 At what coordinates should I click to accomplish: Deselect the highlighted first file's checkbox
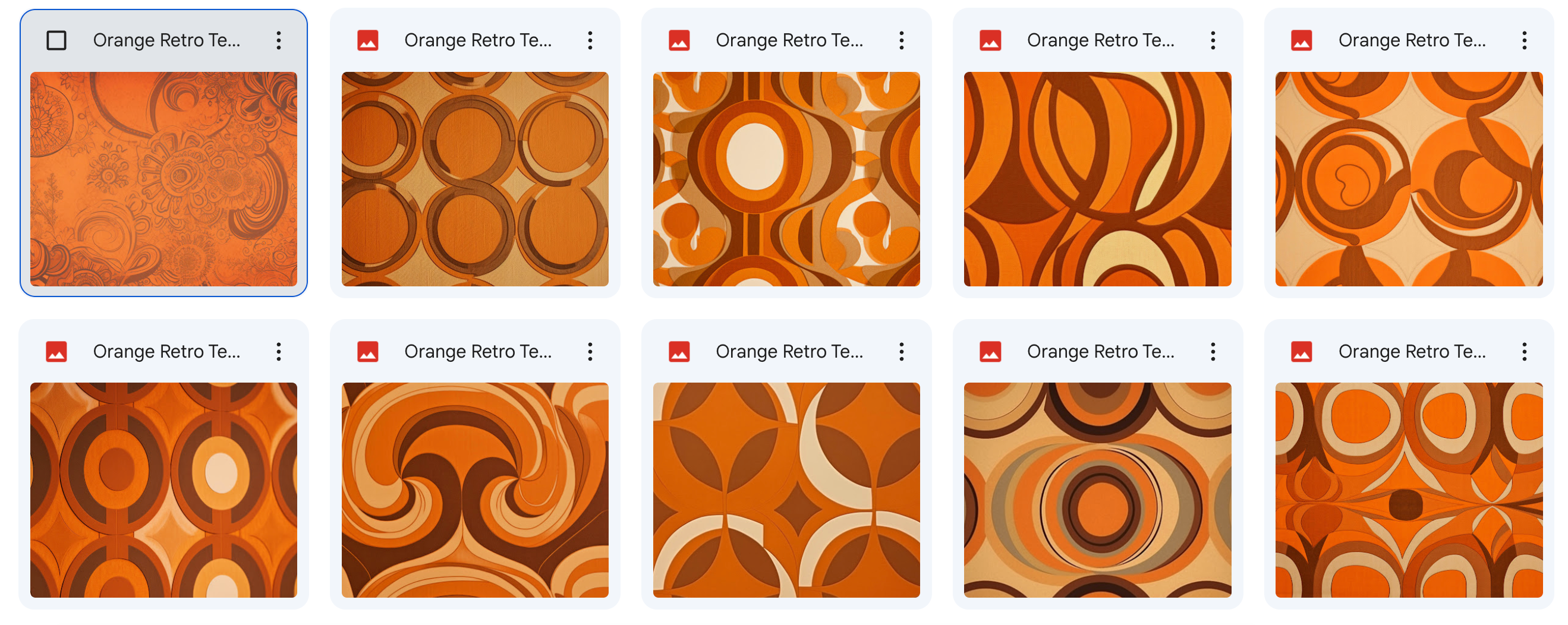point(56,40)
